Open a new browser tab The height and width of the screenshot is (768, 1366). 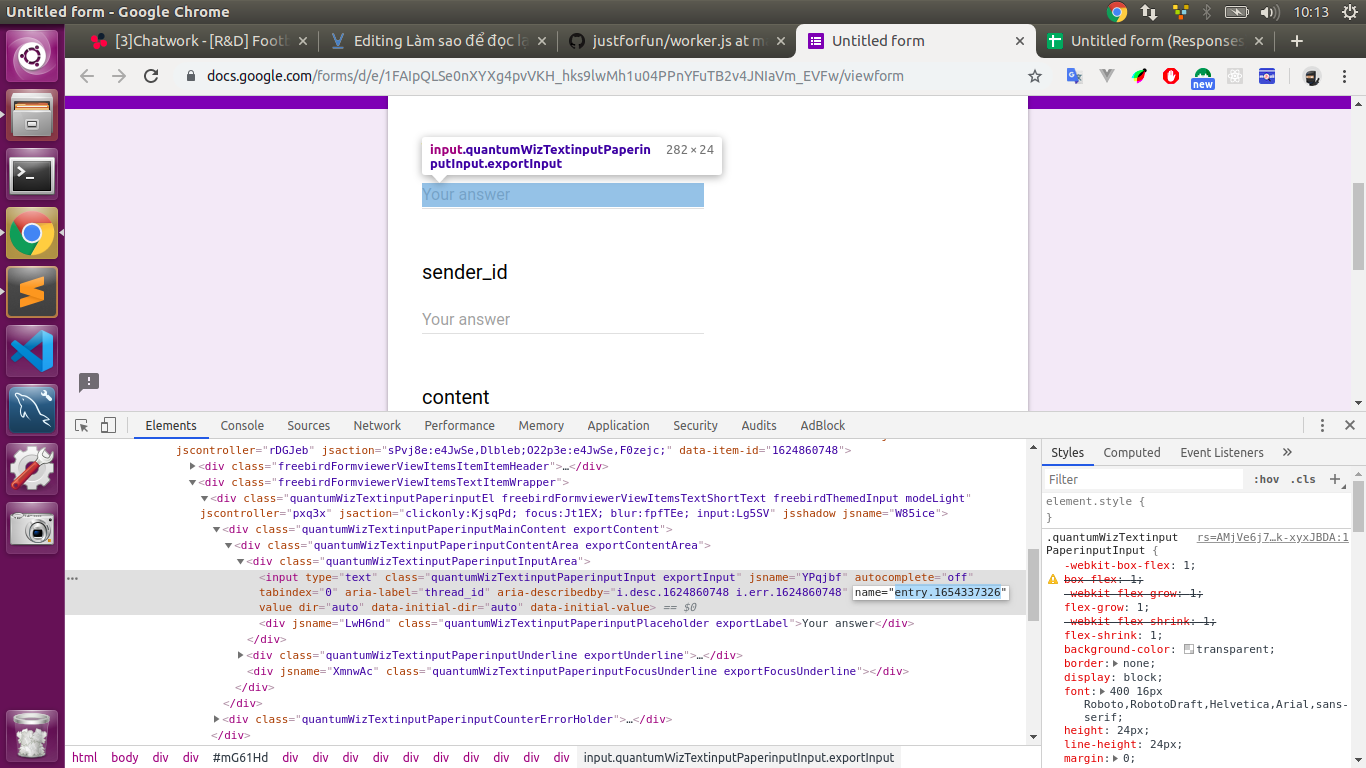click(1297, 41)
